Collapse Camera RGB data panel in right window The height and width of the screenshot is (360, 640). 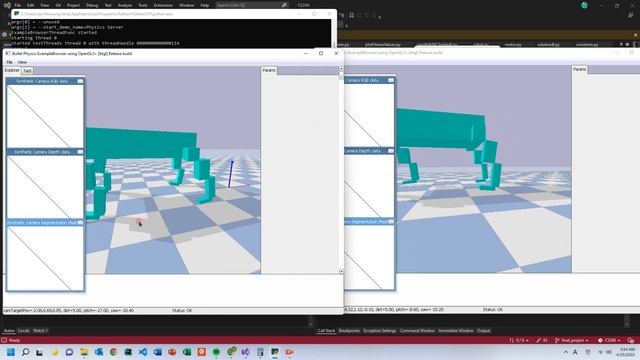(391, 80)
